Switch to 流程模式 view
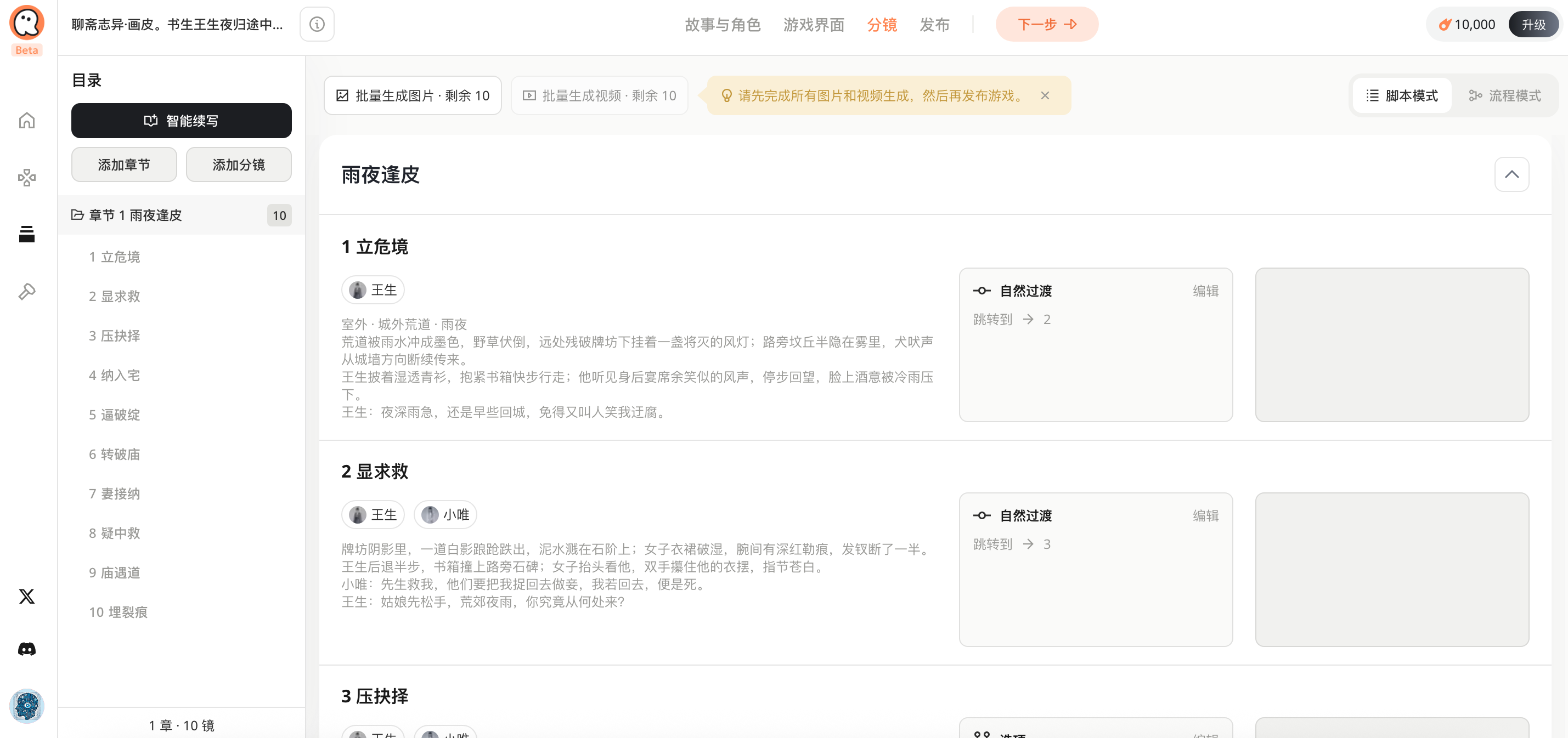Screen dimensions: 1568x738 coord(1505,95)
